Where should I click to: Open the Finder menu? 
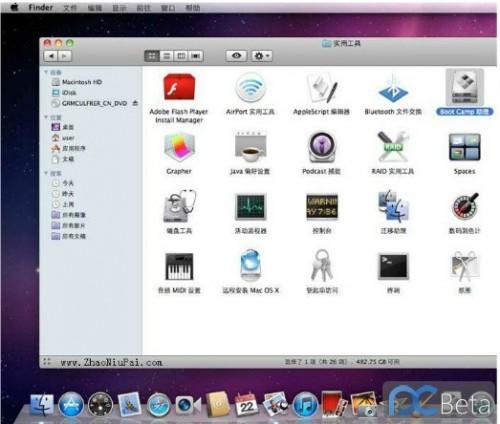pos(41,7)
